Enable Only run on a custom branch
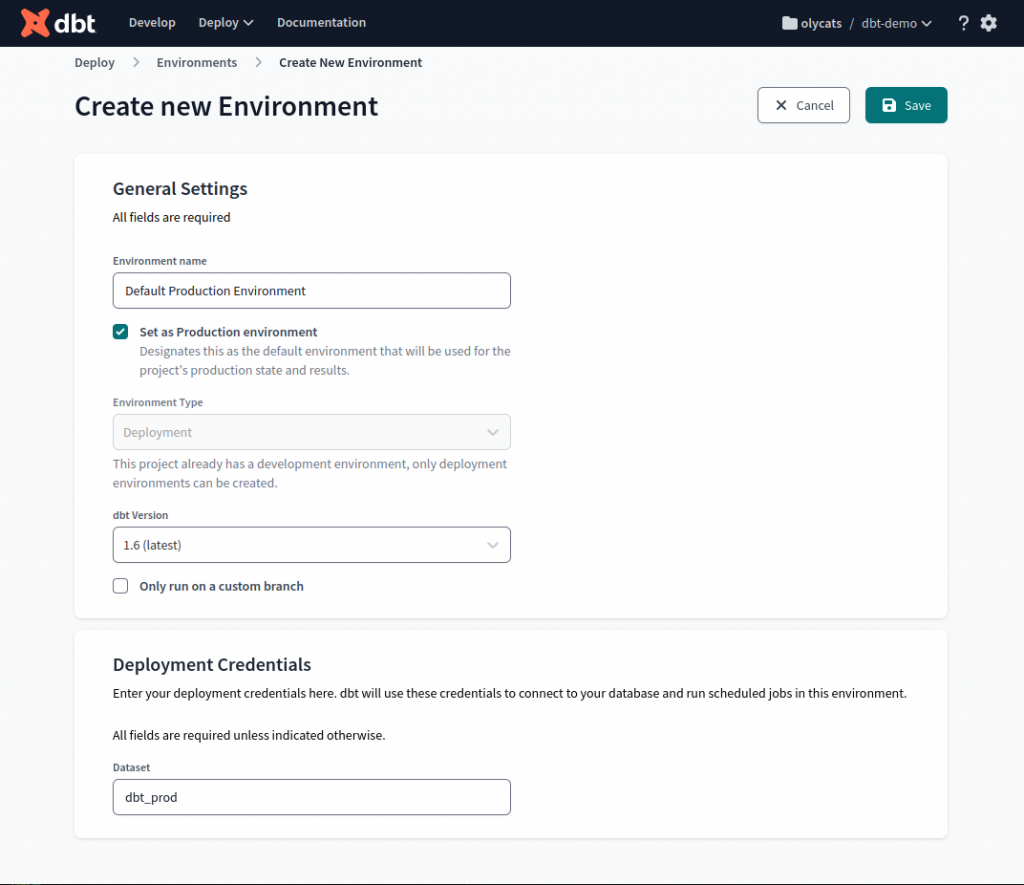1024x885 pixels. 121,586
